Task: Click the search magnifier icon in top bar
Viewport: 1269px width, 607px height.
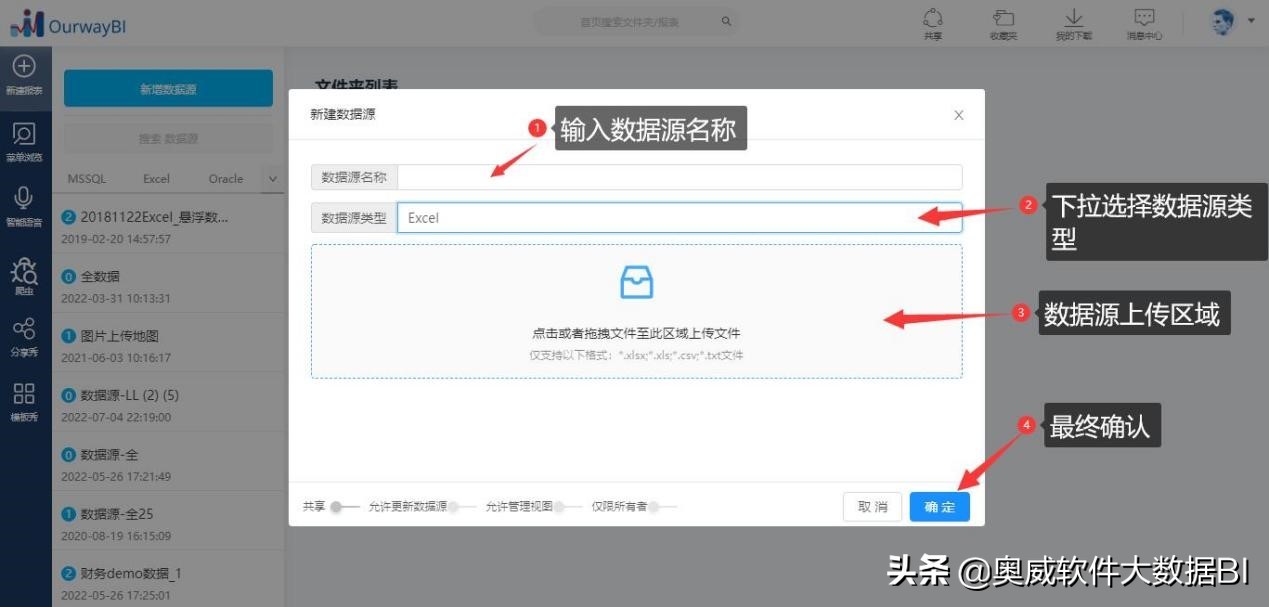Action: (726, 21)
